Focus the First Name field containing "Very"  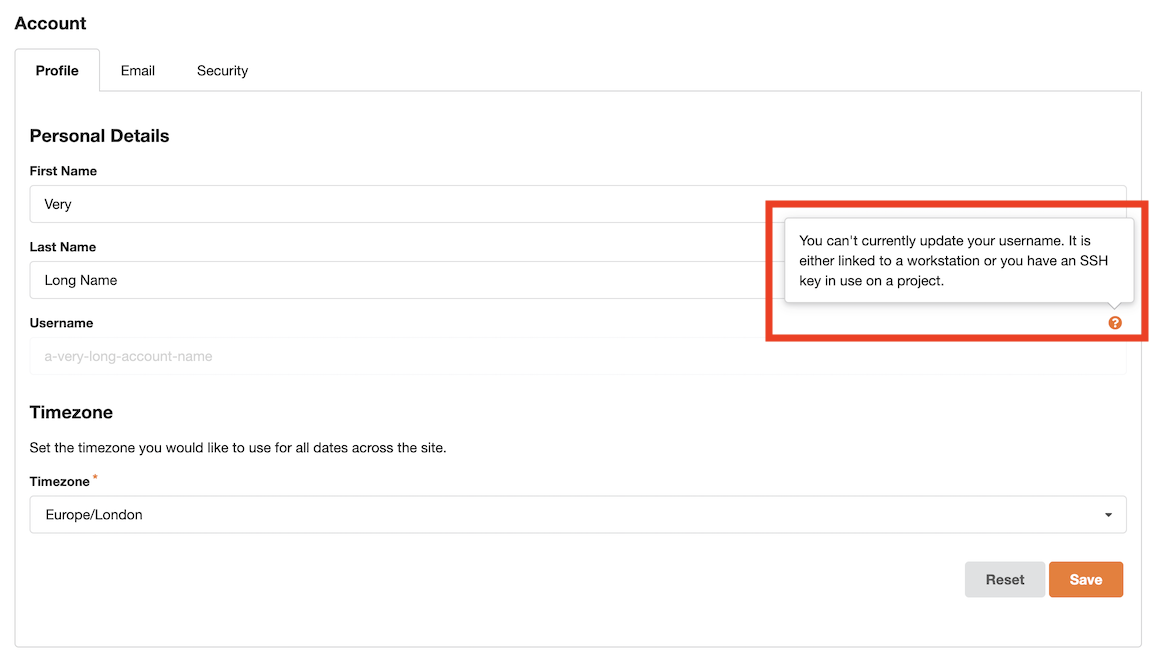[400, 204]
